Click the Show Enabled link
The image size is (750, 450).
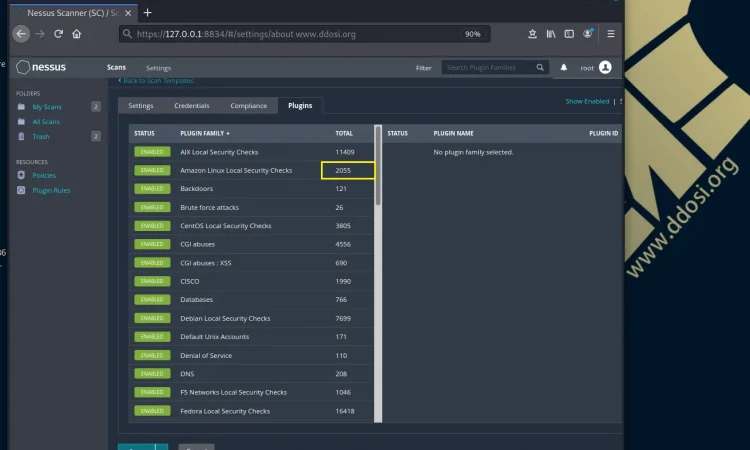[587, 101]
